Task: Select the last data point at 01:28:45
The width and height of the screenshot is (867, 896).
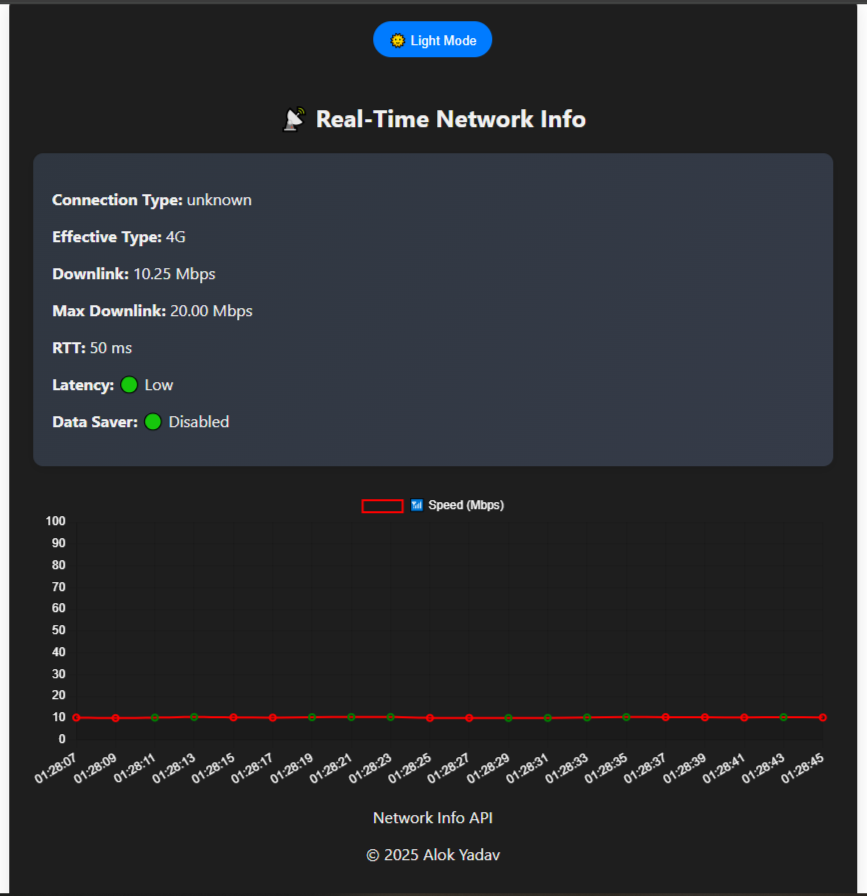Action: tap(823, 717)
